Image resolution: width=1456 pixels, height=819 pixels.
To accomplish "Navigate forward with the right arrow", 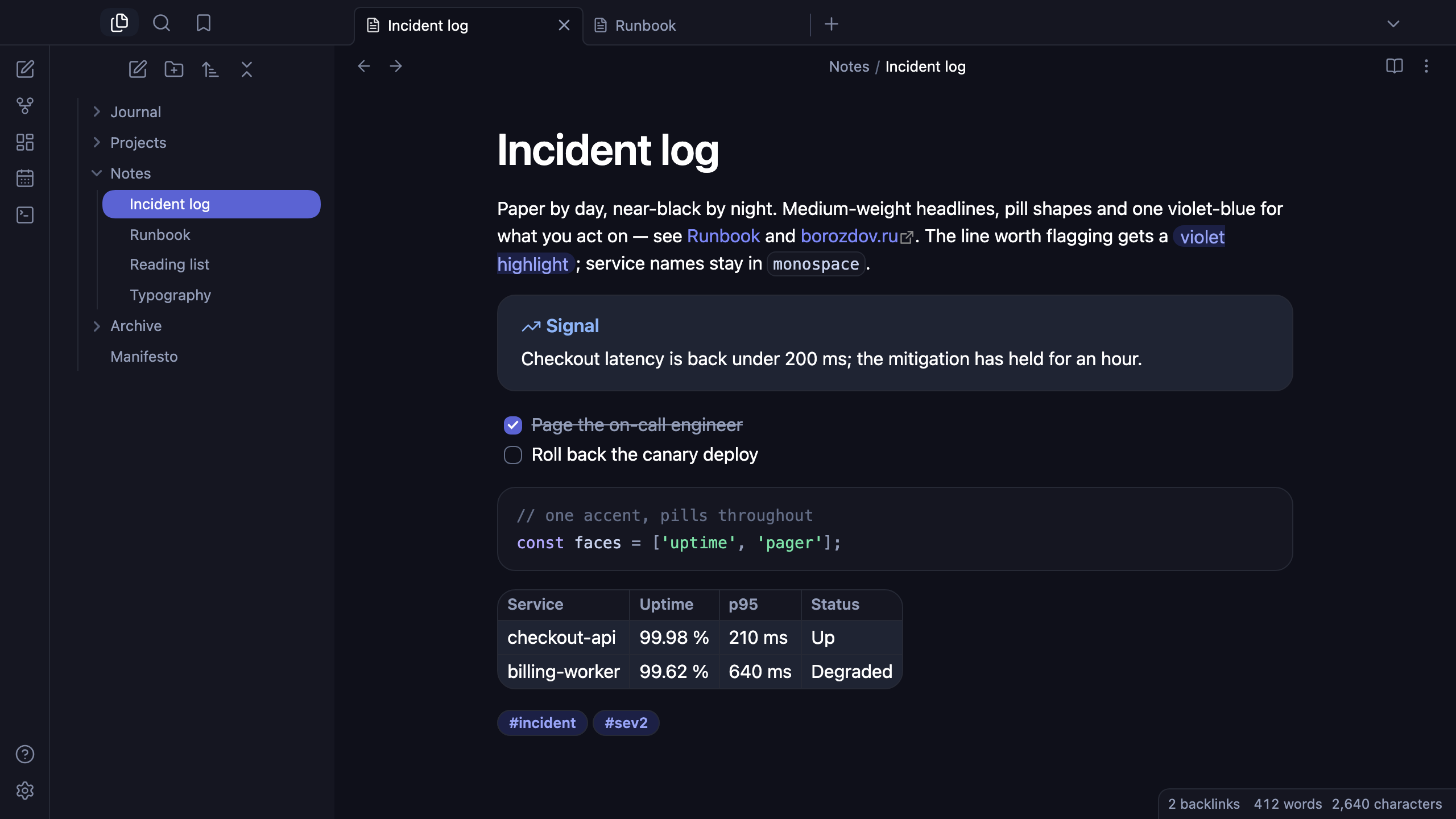I will point(396,67).
